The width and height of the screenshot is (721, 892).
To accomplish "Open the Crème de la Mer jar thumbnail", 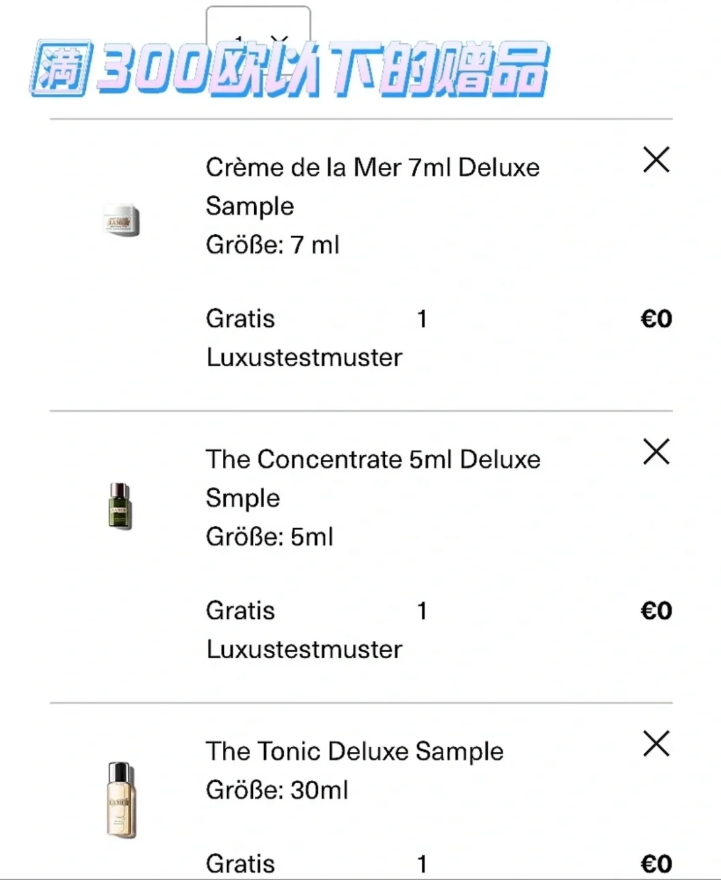I will click(121, 220).
